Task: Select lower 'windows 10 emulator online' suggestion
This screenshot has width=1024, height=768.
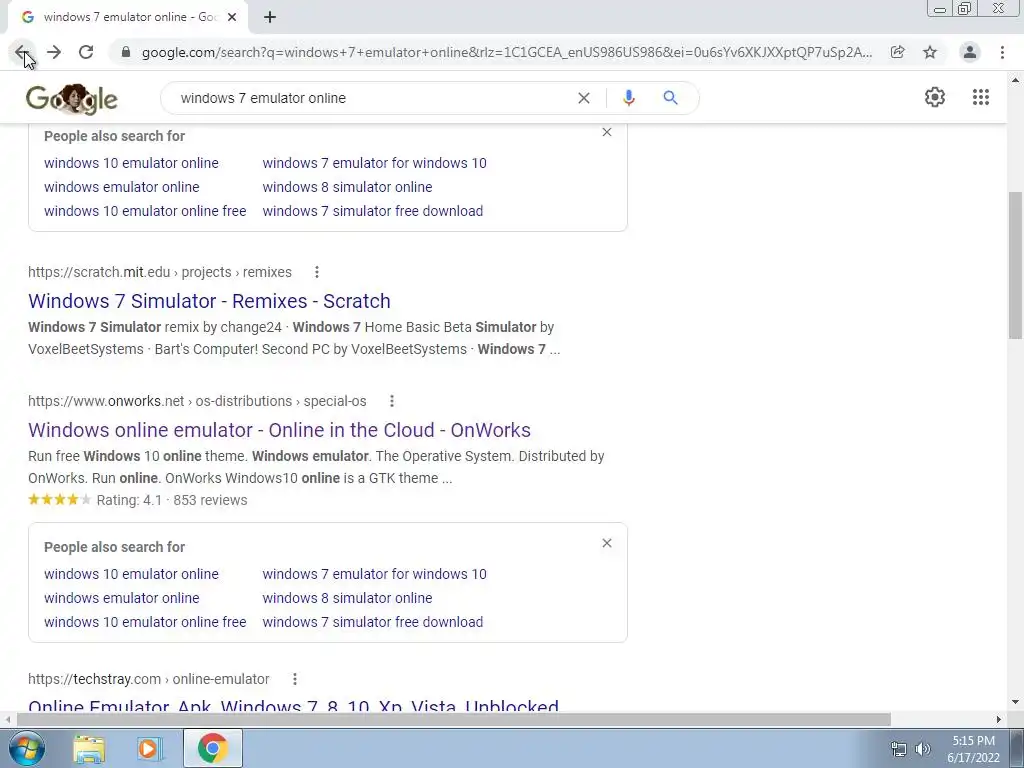Action: tap(131, 574)
